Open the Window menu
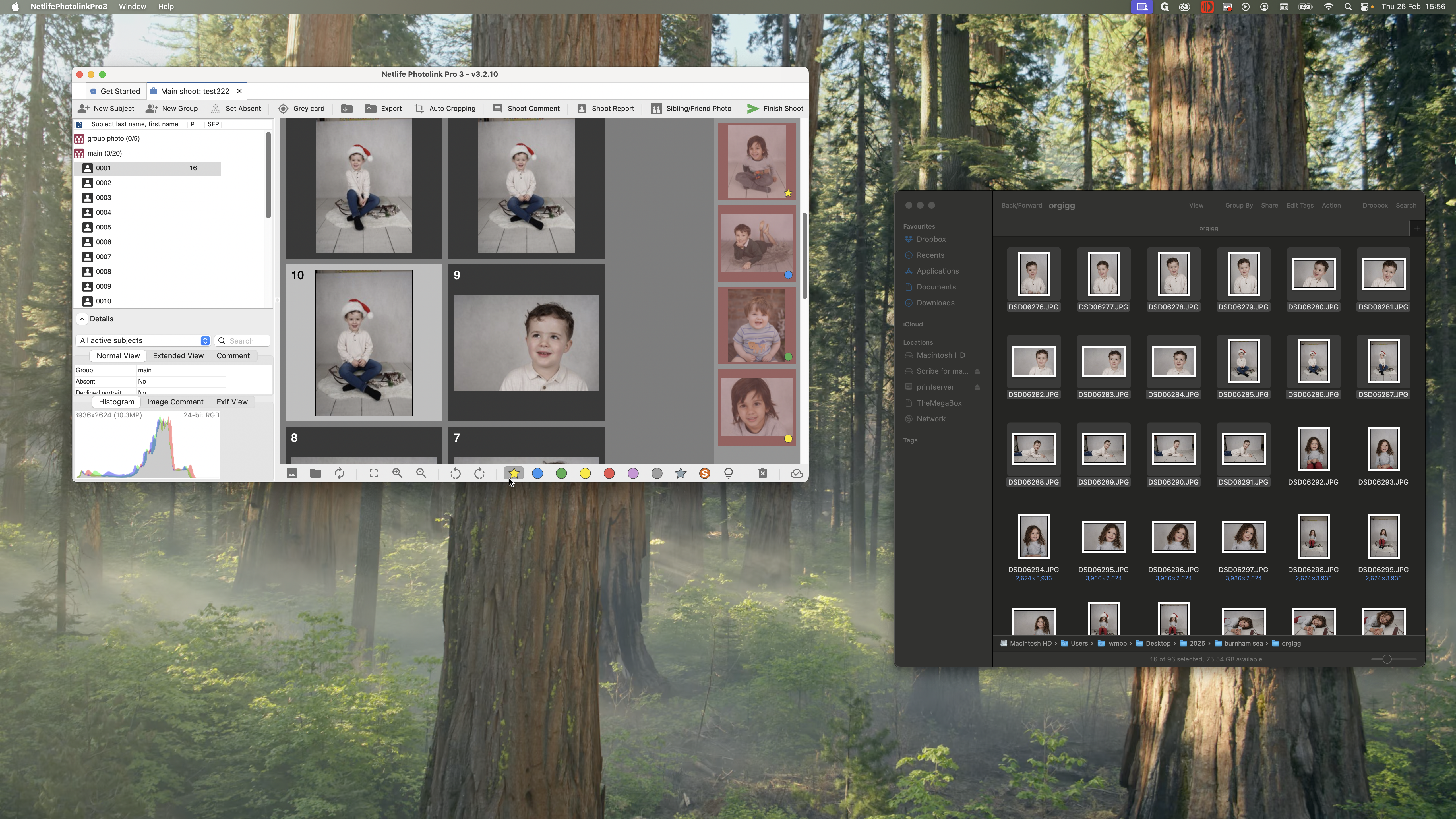The height and width of the screenshot is (819, 1456). [x=132, y=7]
